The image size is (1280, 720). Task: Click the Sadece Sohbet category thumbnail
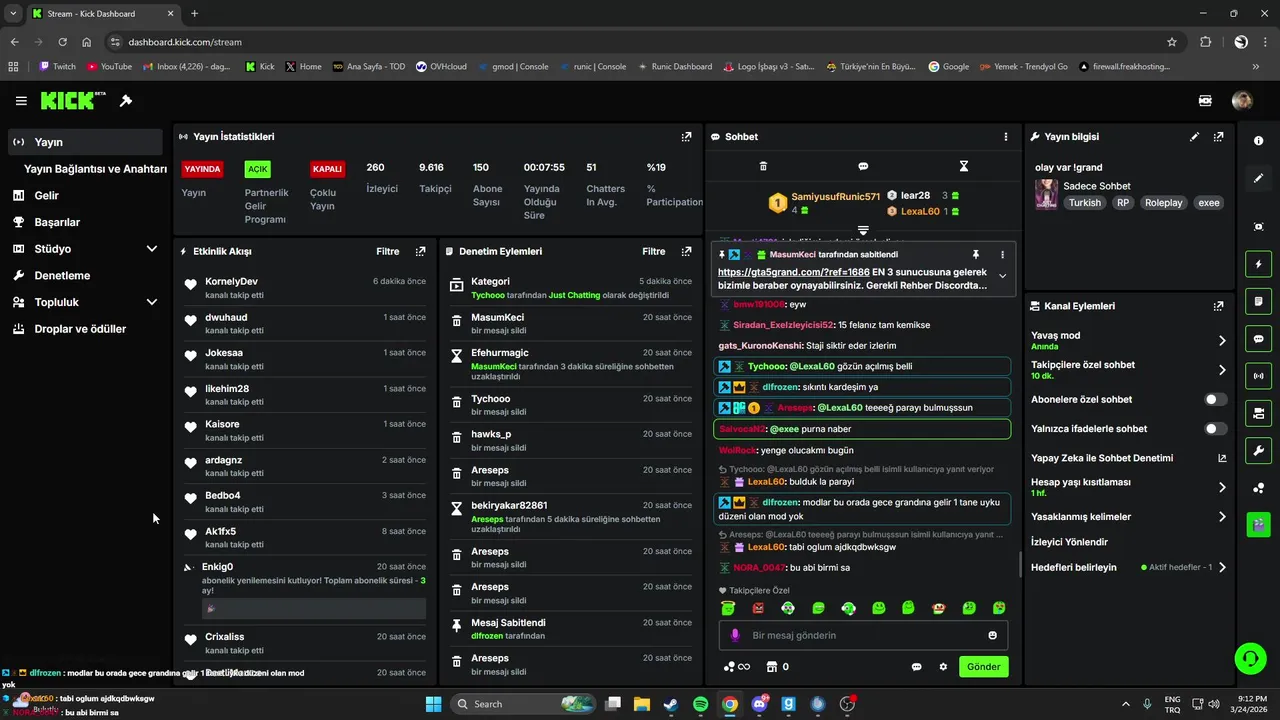pyautogui.click(x=1046, y=194)
